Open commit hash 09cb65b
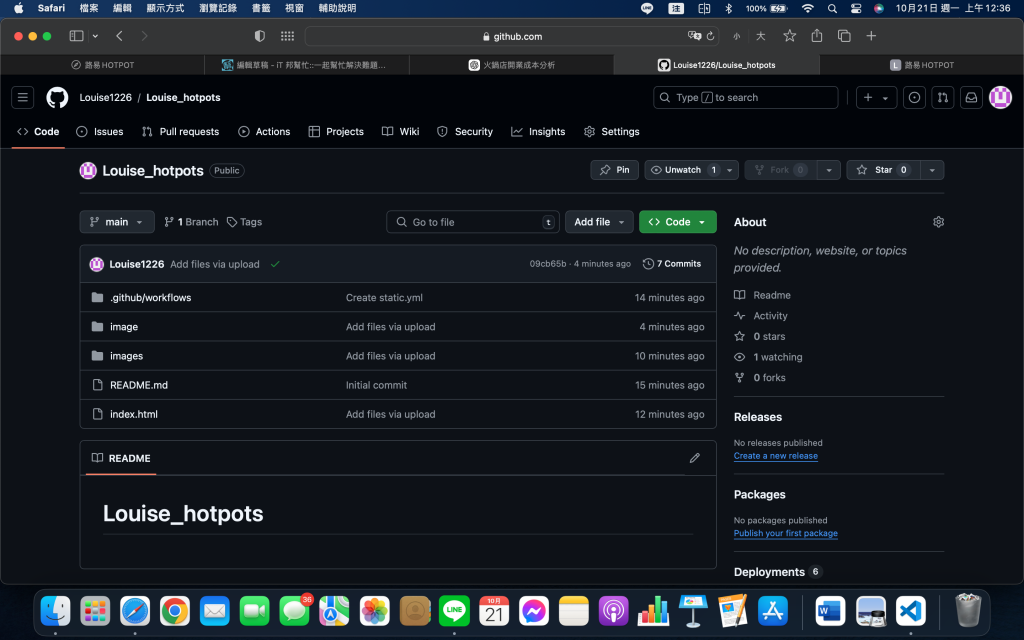 pyautogui.click(x=547, y=264)
